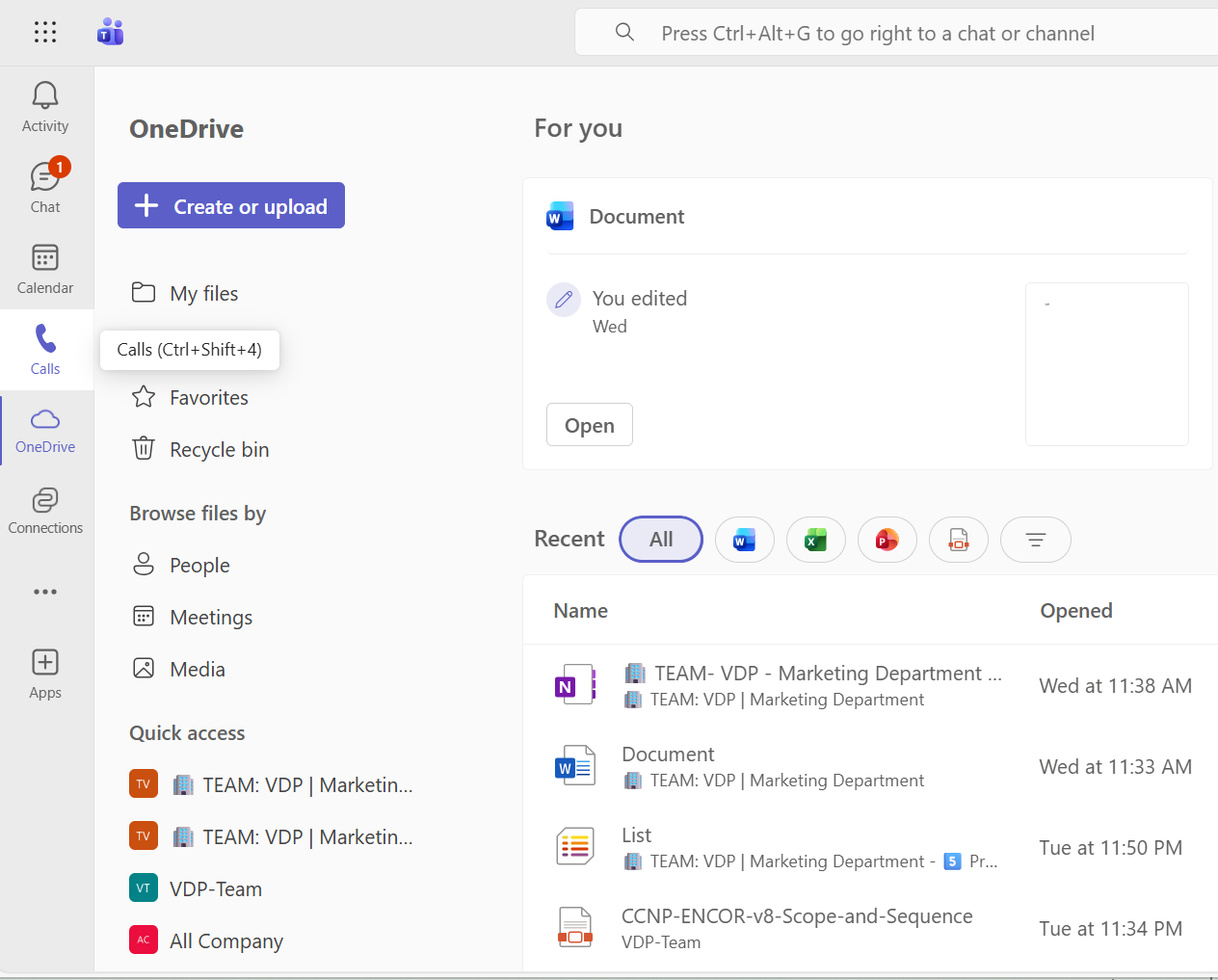Click the Microsoft Teams logo icon
The height and width of the screenshot is (980, 1218).
pyautogui.click(x=110, y=32)
